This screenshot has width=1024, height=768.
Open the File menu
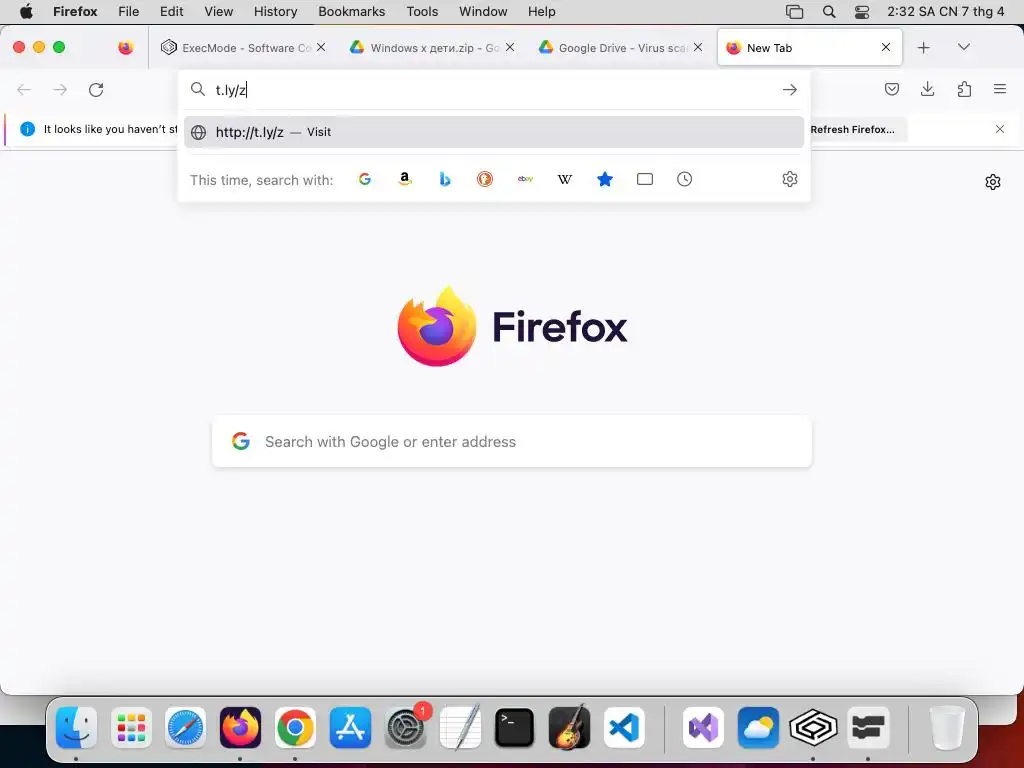point(129,12)
